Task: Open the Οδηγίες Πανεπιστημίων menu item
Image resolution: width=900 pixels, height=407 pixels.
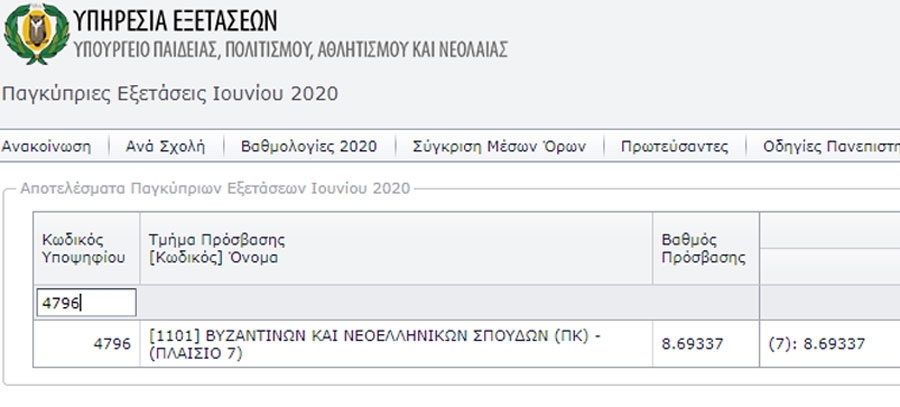Action: [x=831, y=146]
